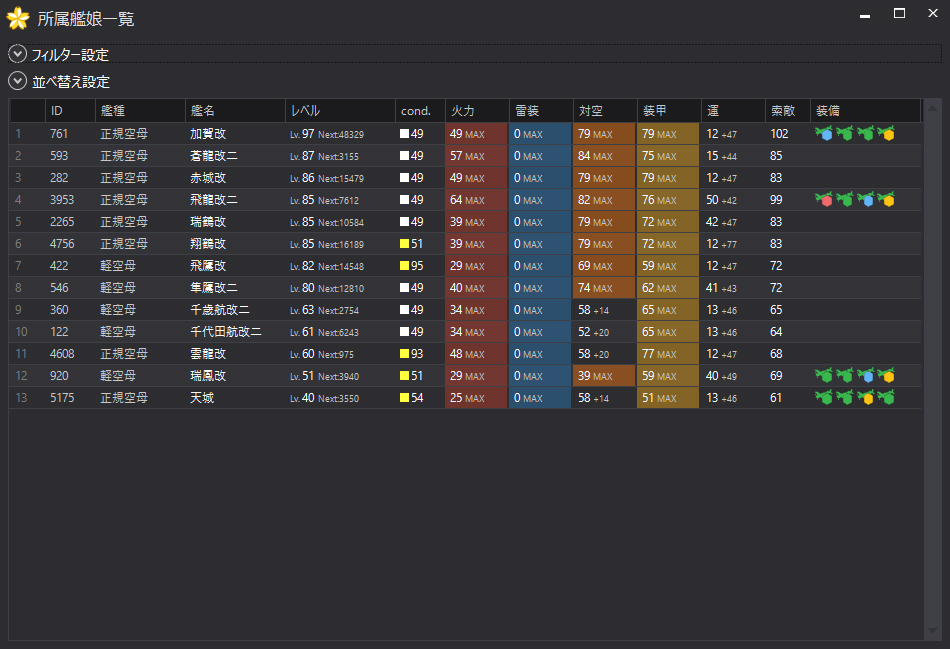This screenshot has width=950, height=649.
Task: Click the yellow cond square for 飛鷹改
Action: [x=404, y=265]
